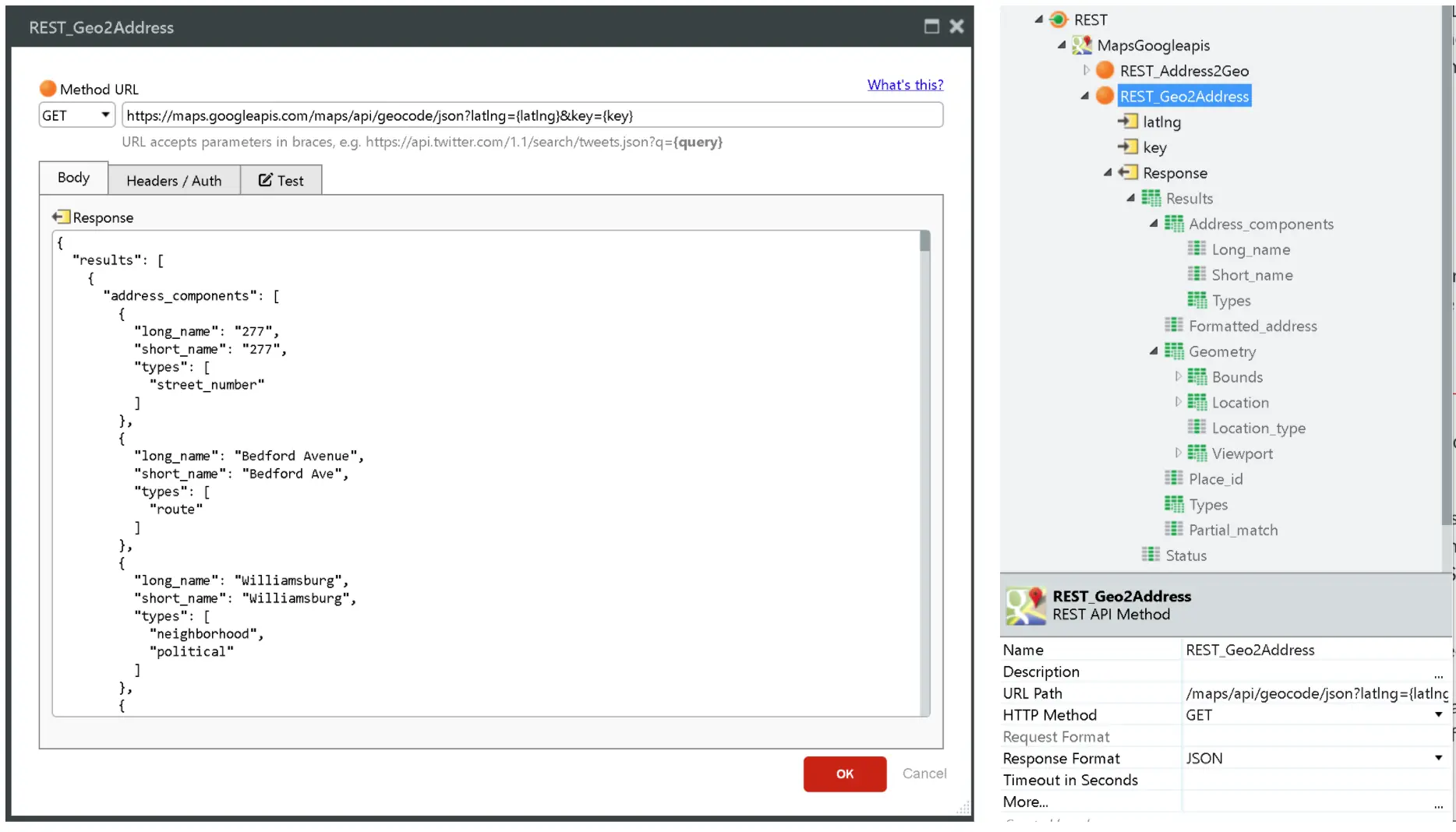Collapse the Results tree node
This screenshot has height=832, width=1456.
tap(1132, 198)
